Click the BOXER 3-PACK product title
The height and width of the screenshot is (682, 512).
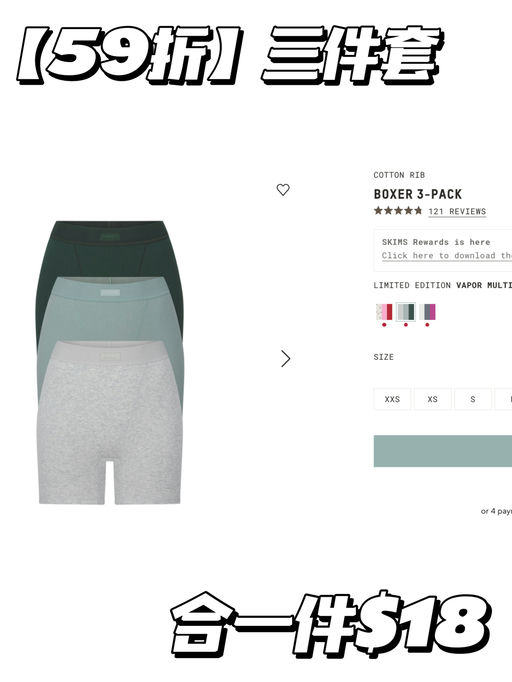(x=418, y=194)
